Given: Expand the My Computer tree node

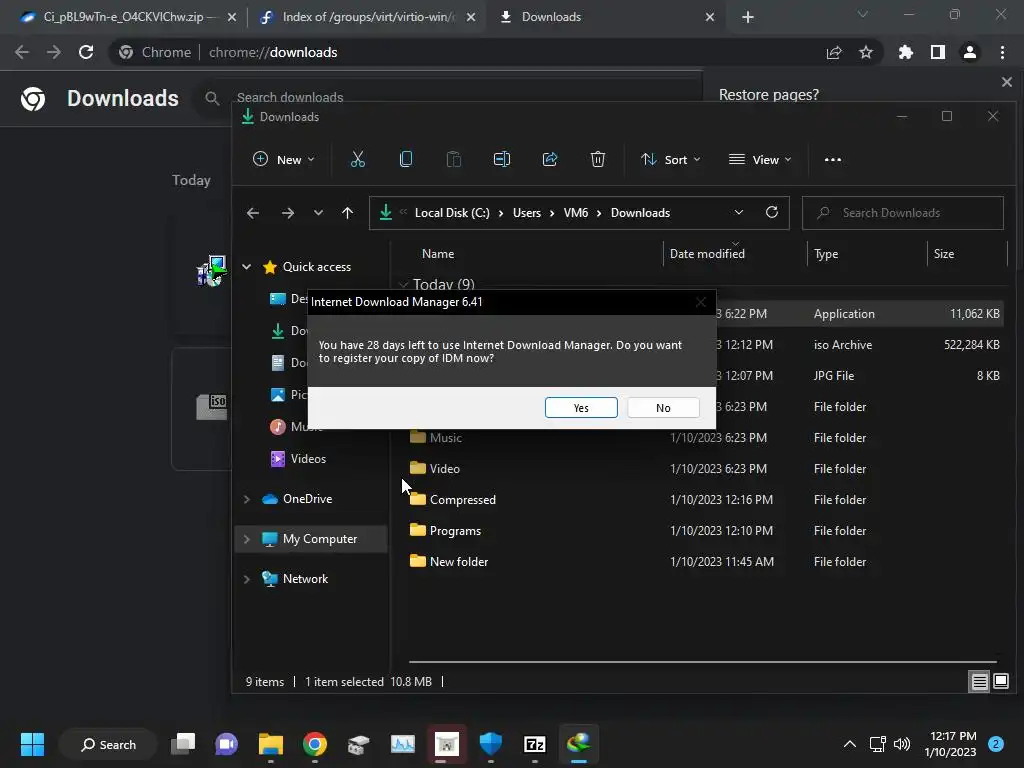Looking at the screenshot, I should pos(247,539).
